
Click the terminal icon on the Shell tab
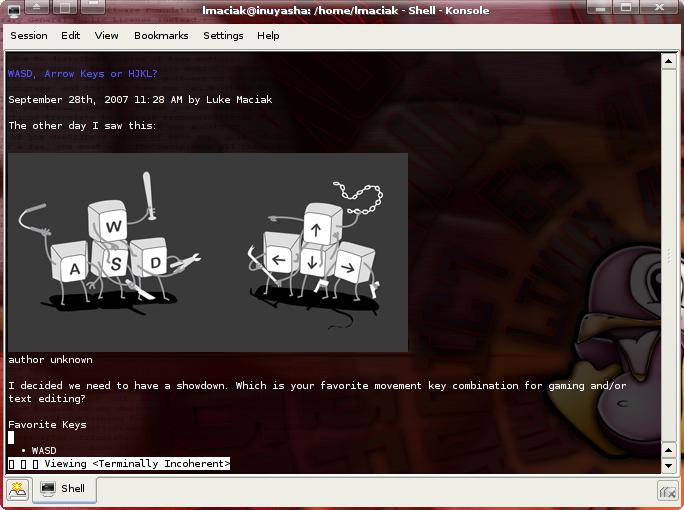coord(47,489)
